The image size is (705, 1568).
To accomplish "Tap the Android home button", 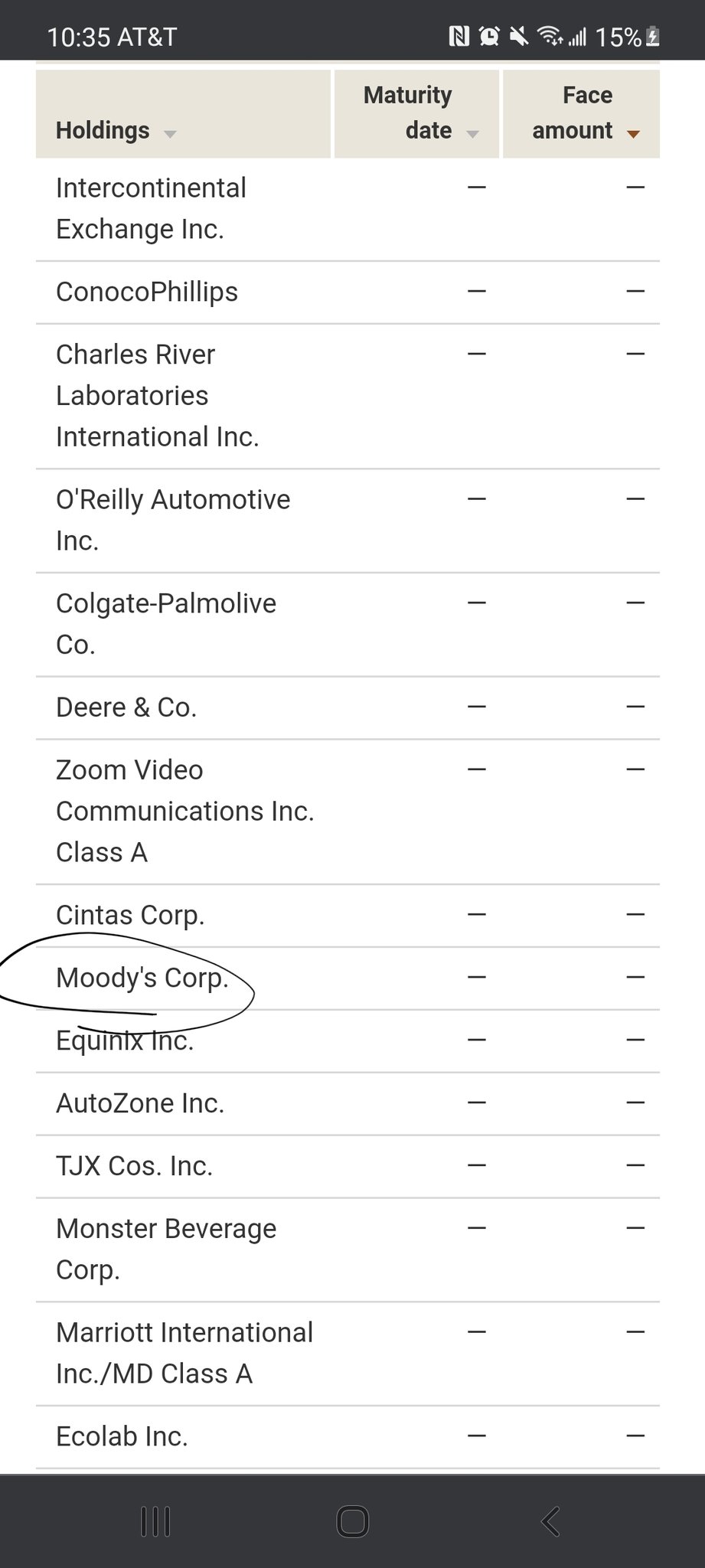I will (x=353, y=1521).
